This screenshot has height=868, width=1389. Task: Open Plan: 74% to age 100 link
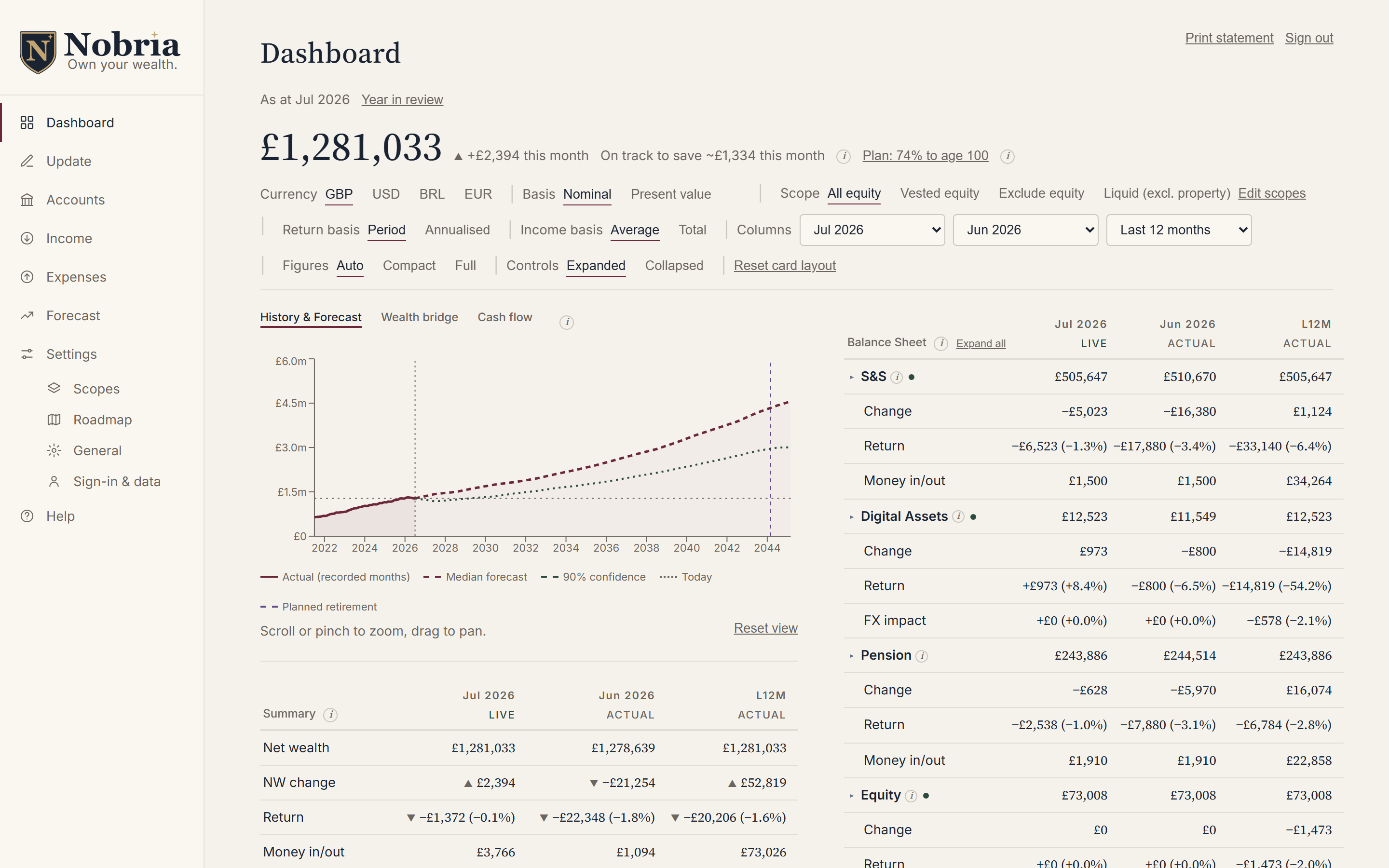click(925, 156)
